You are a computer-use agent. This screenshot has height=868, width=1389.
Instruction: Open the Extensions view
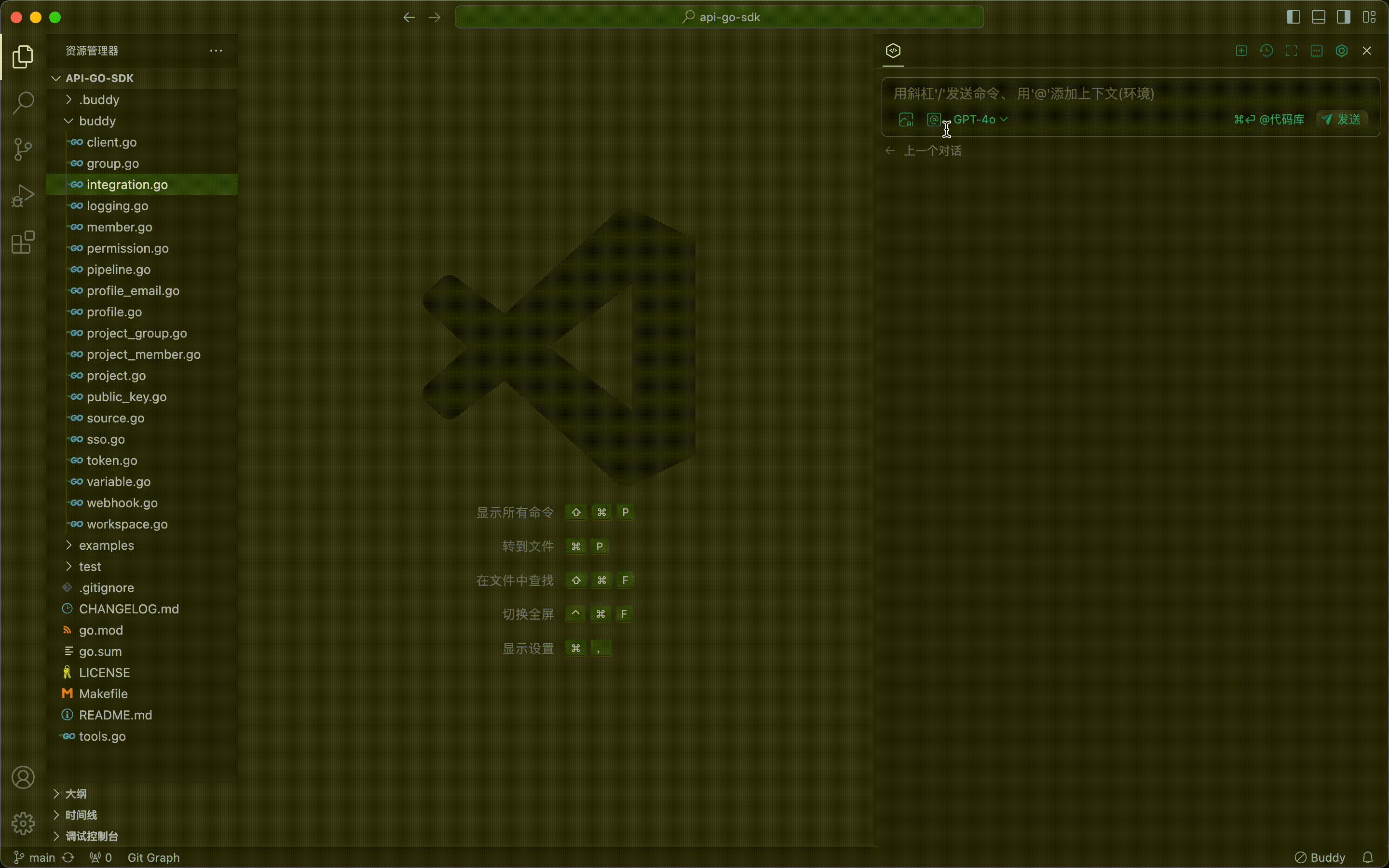[22, 242]
